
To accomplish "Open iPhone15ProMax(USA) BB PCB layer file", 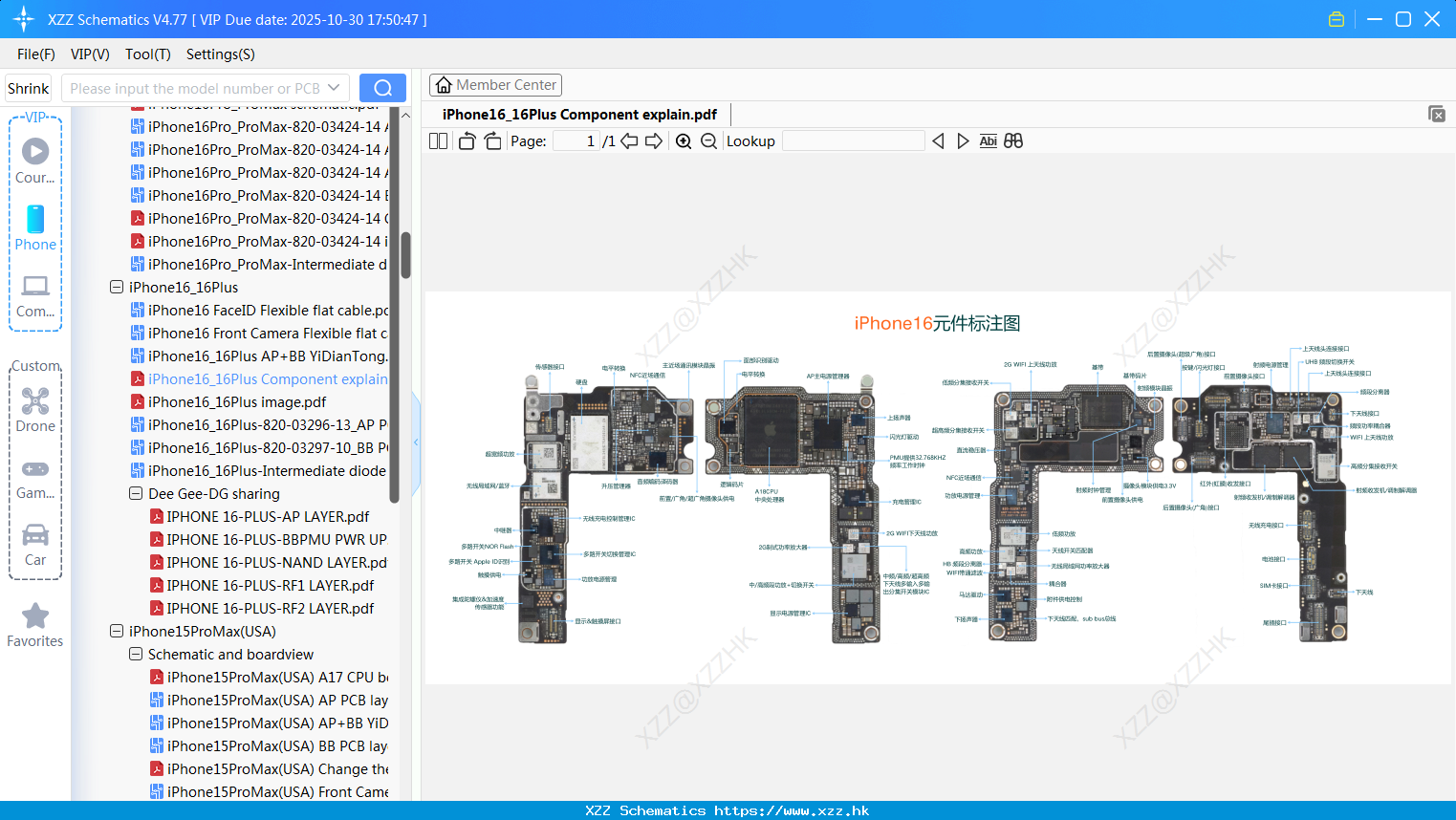I will point(269,745).
